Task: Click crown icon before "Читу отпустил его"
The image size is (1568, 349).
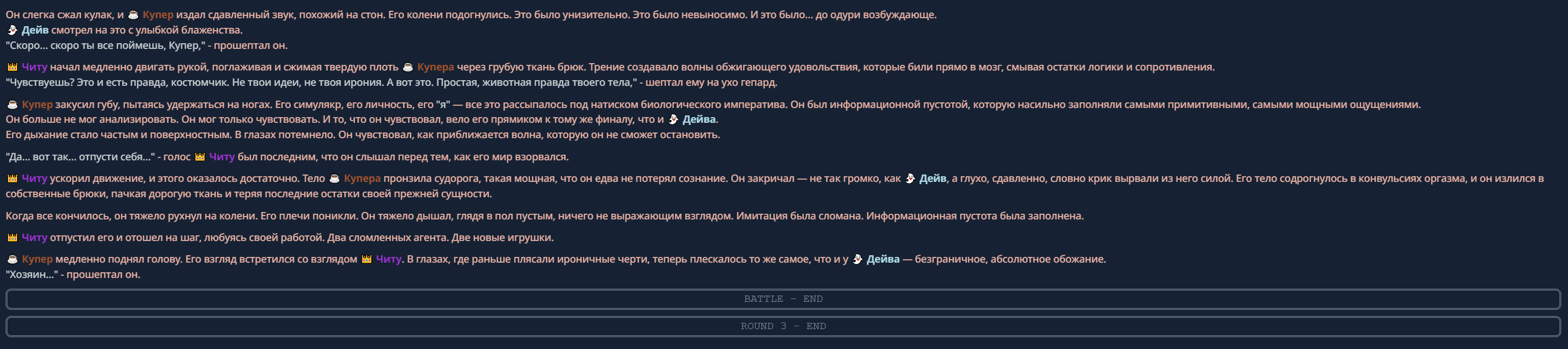Action: [x=12, y=238]
